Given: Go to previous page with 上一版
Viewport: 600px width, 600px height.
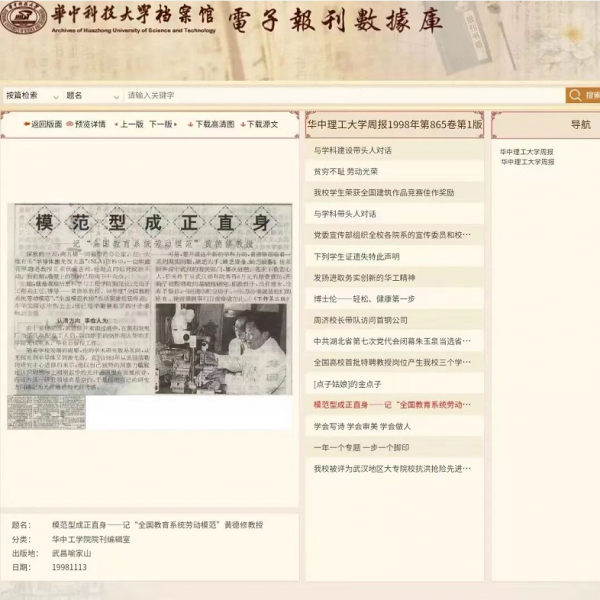Looking at the screenshot, I should pyautogui.click(x=131, y=125).
